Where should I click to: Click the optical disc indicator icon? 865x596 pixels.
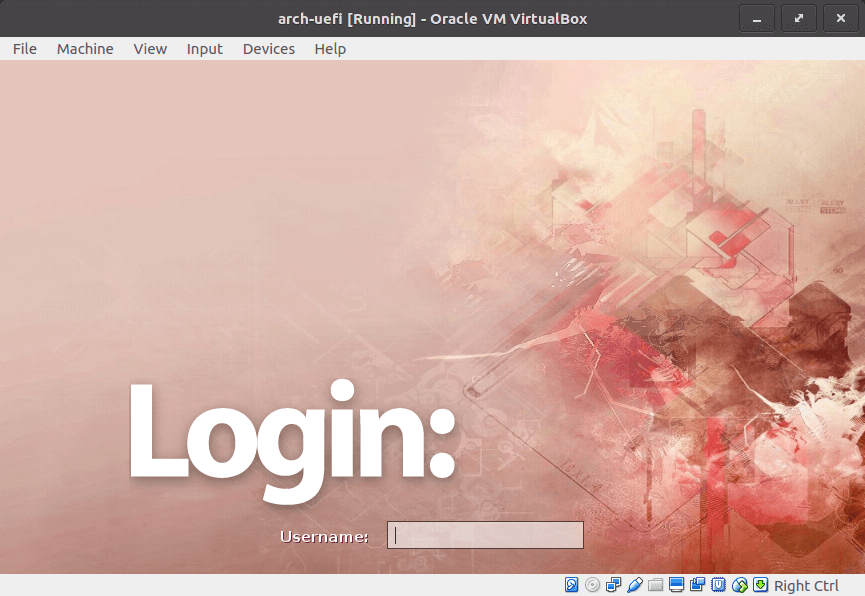(593, 585)
